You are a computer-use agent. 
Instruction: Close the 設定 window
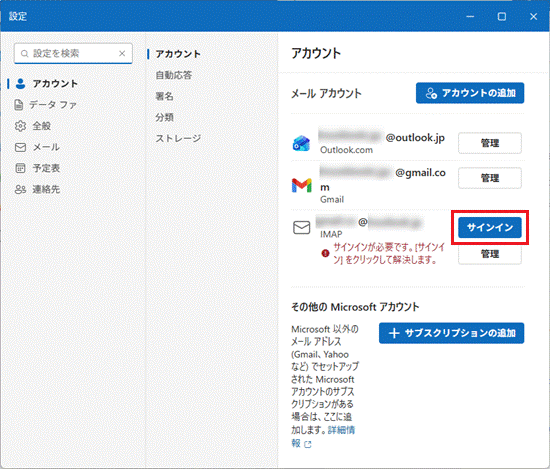point(534,16)
